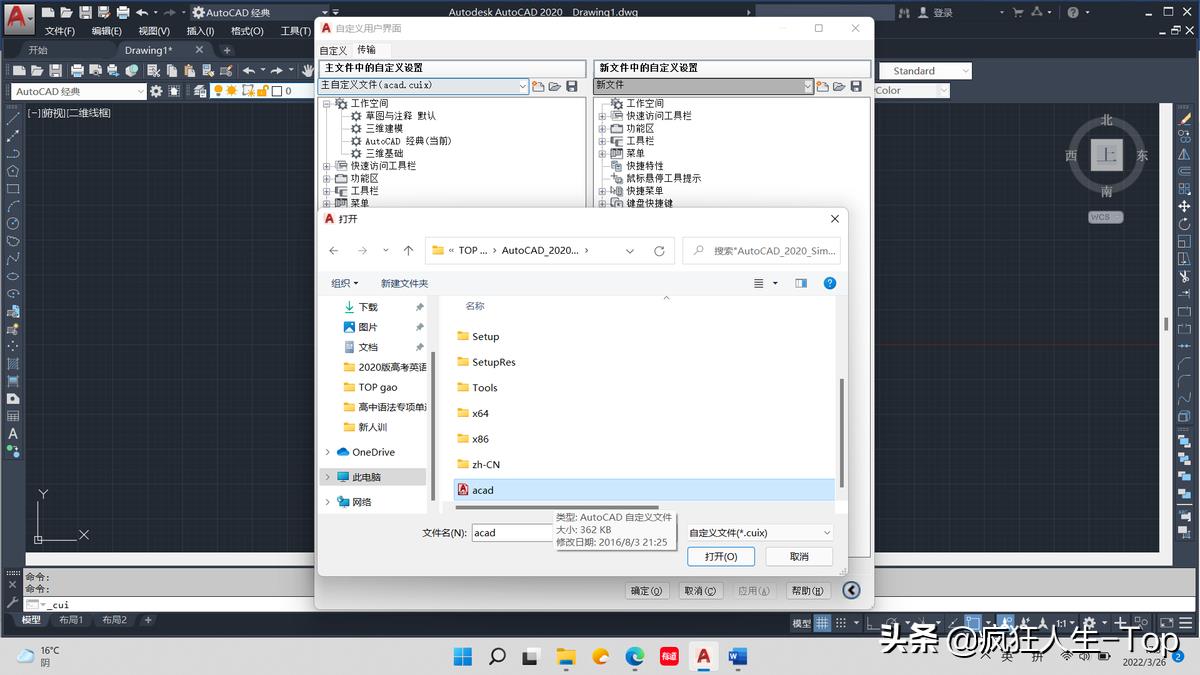The image size is (1200, 675).
Task: Select the Pan hand tool
Action: 307,71
